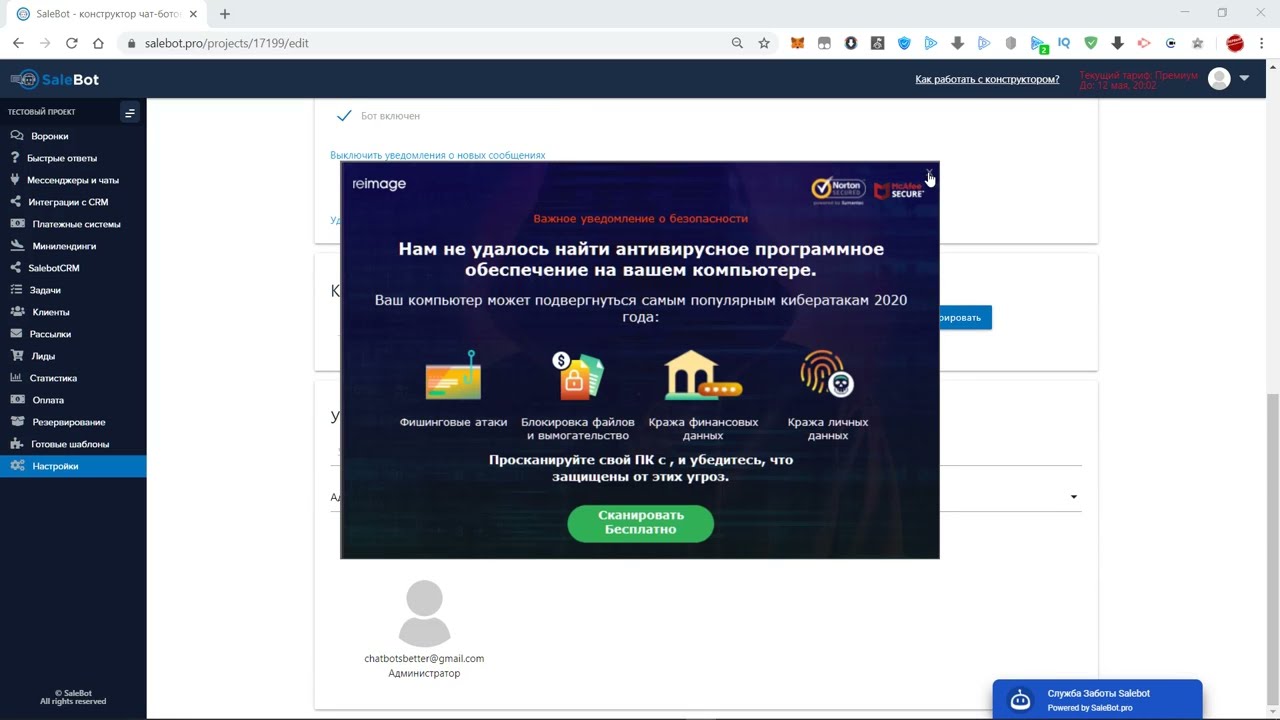The image size is (1280, 720).
Task: Click the Готовые шаблоны puzzle icon
Action: [x=16, y=444]
